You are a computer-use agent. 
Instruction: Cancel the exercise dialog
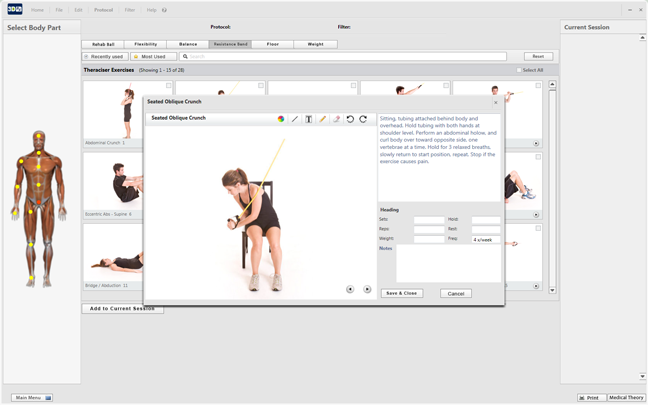pos(456,293)
